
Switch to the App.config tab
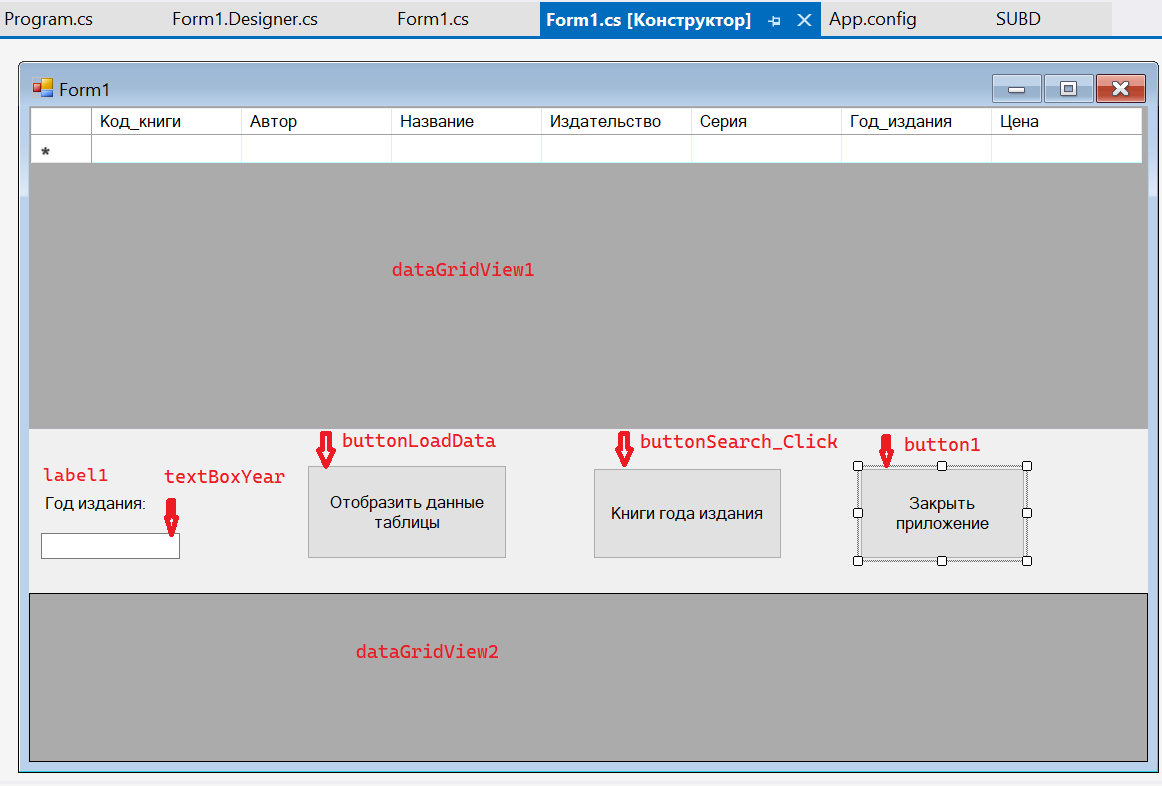pos(872,19)
